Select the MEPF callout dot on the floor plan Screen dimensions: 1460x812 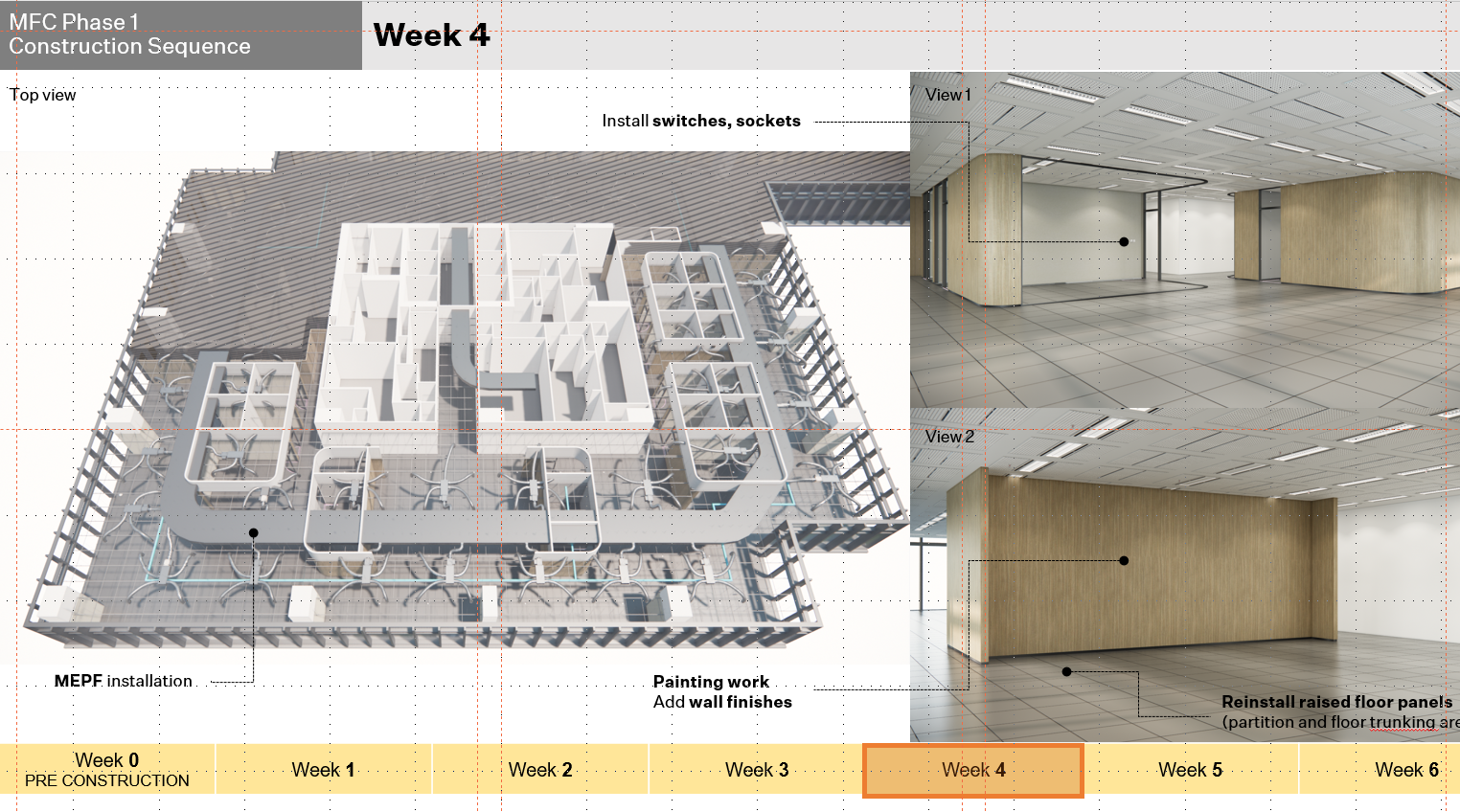point(254,532)
